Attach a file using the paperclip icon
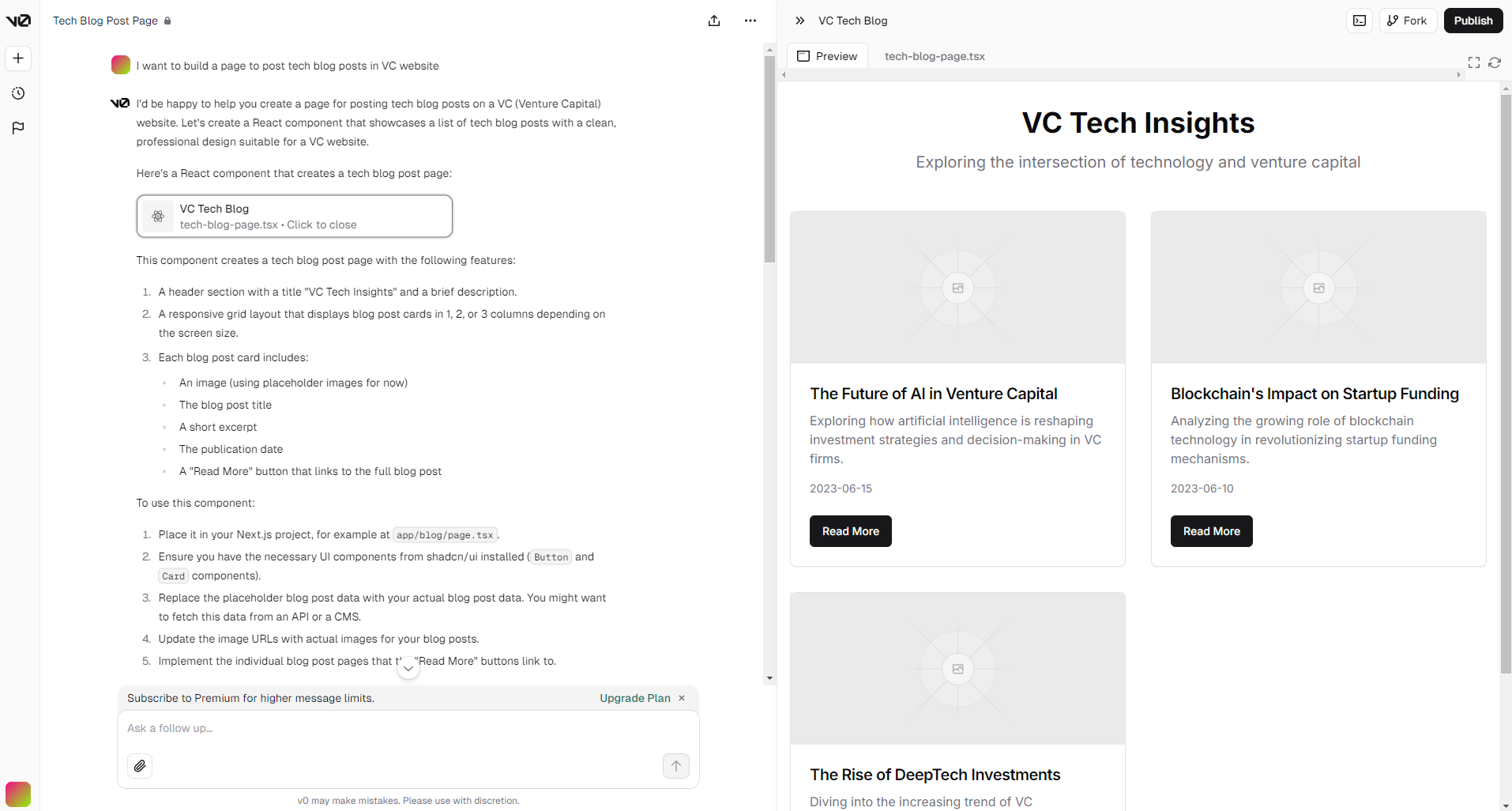 pyautogui.click(x=140, y=765)
